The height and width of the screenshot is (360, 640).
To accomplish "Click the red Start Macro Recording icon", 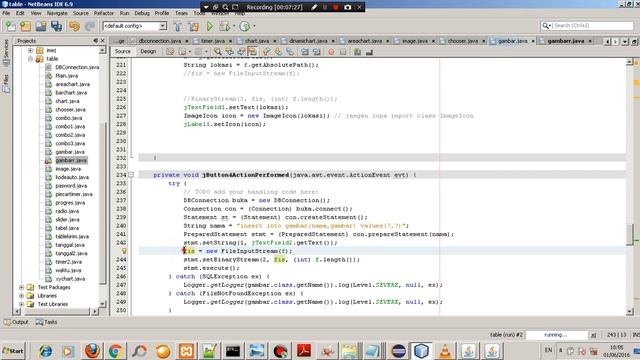I will 331,52.
